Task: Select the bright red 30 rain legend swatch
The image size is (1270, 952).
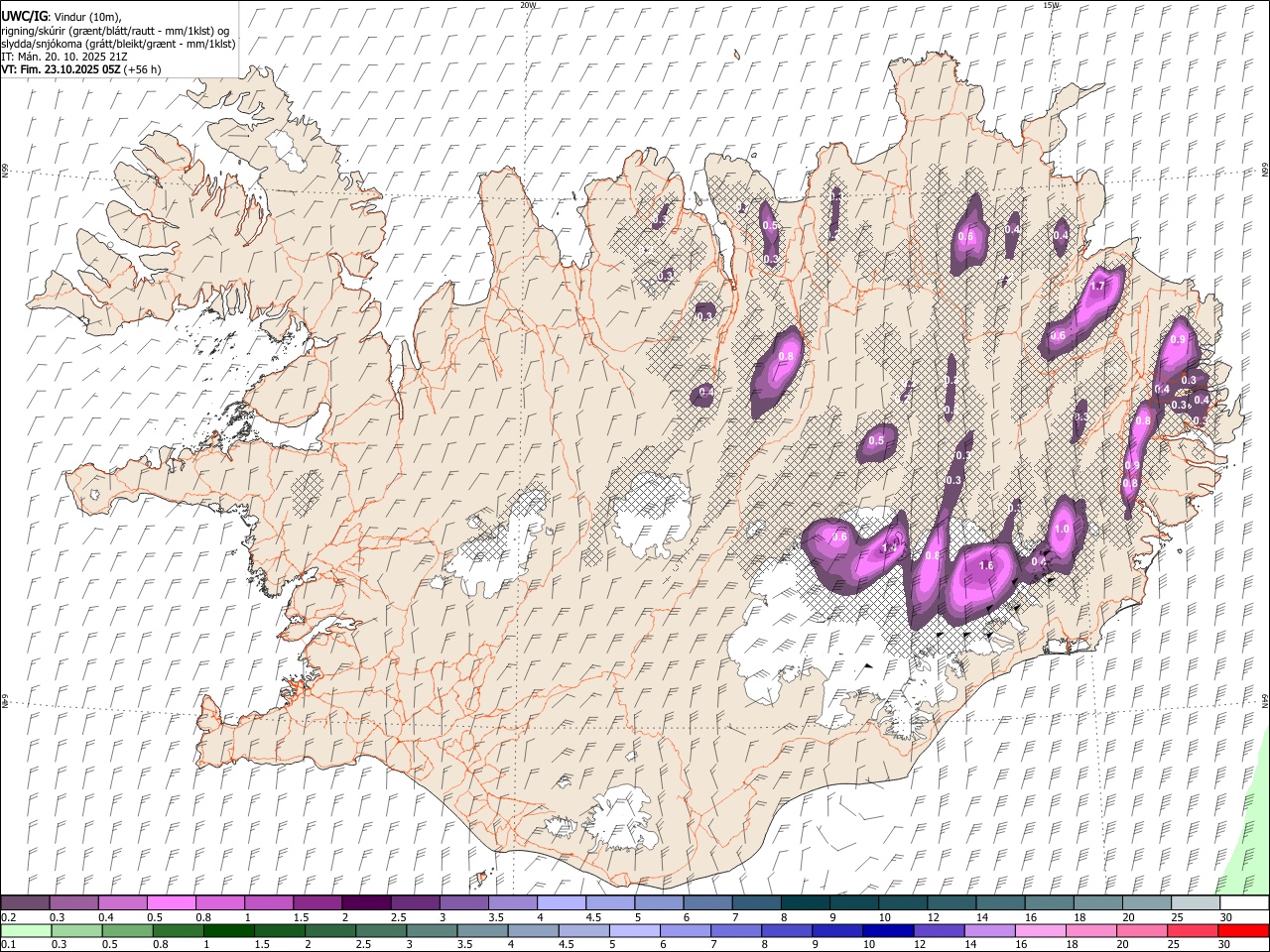Action: click(x=1245, y=931)
